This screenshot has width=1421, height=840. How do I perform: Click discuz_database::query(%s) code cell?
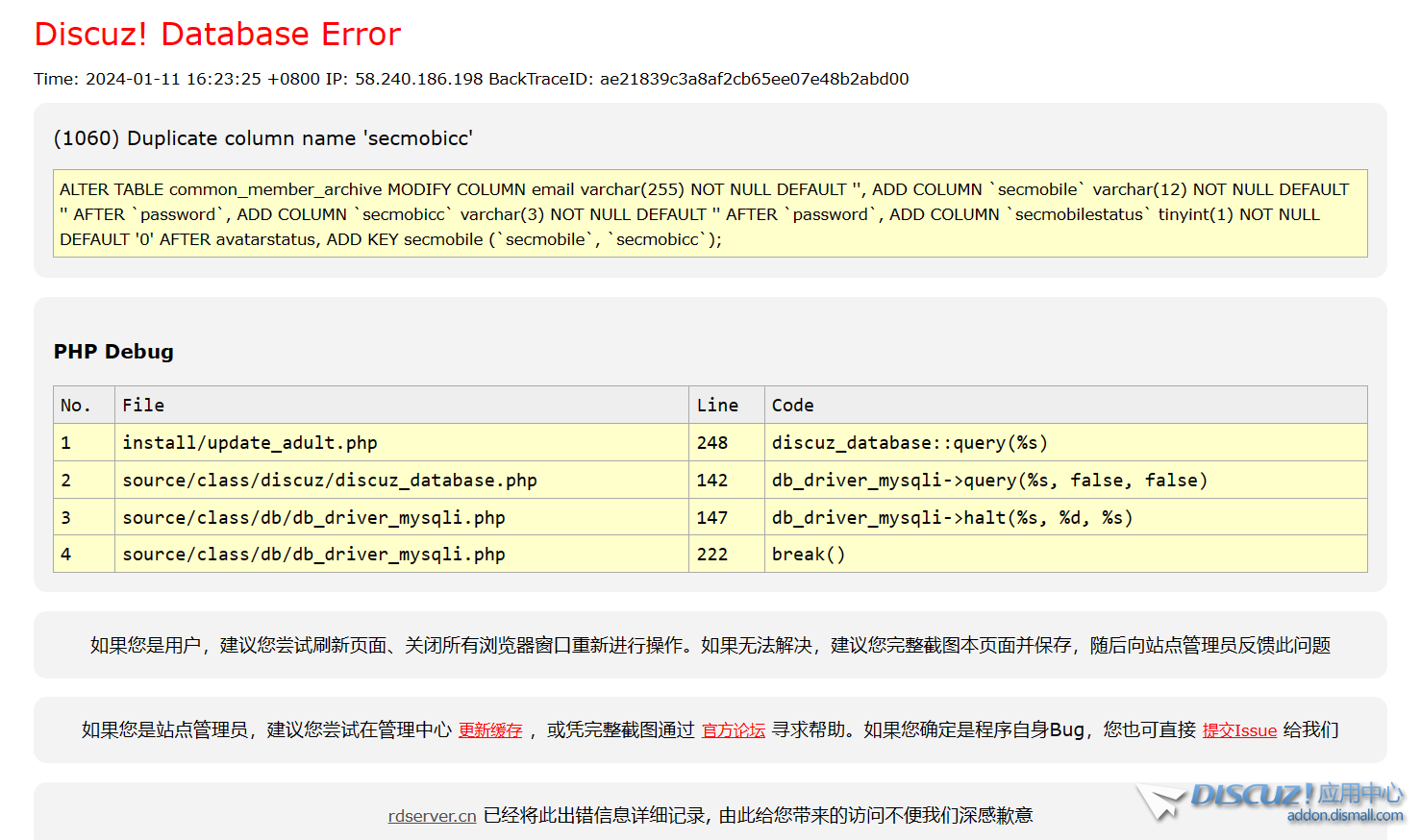click(1066, 443)
